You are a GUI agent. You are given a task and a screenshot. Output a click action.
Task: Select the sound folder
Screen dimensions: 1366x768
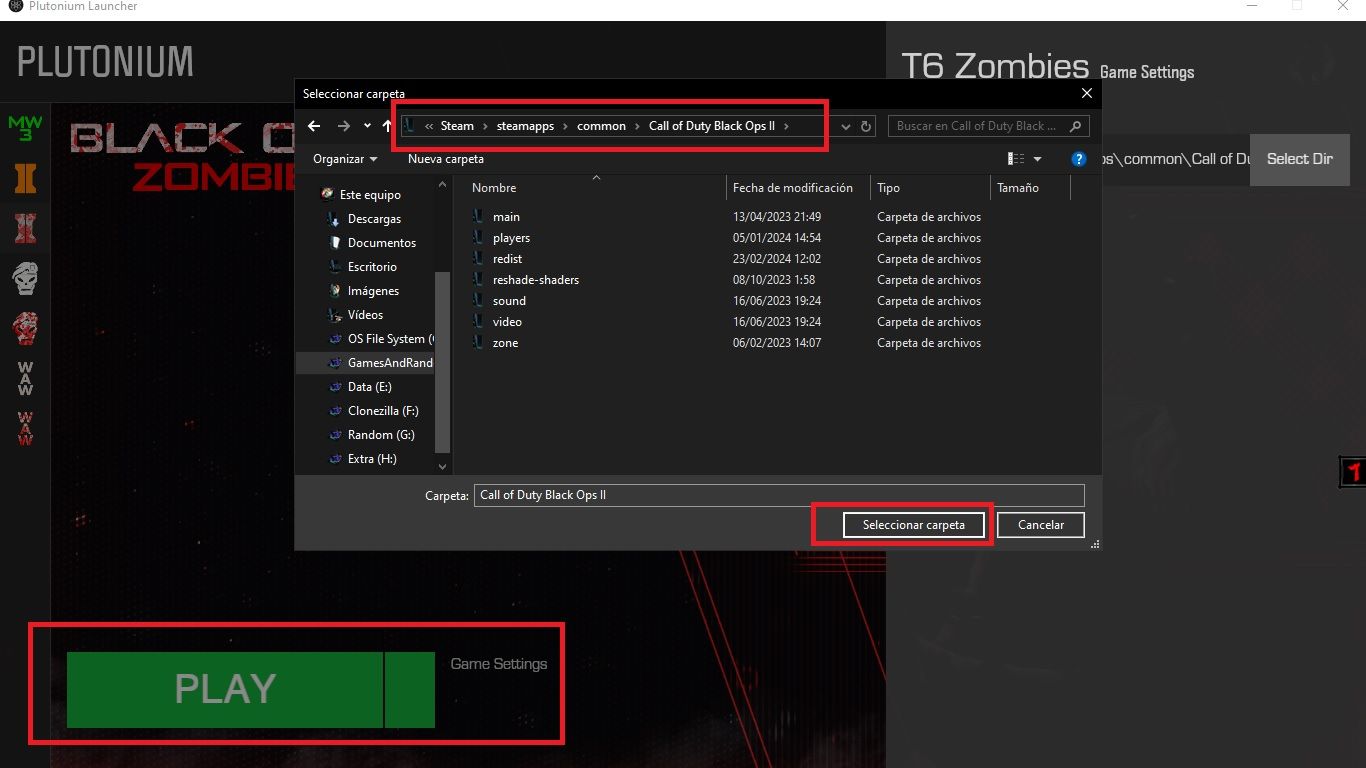click(509, 301)
